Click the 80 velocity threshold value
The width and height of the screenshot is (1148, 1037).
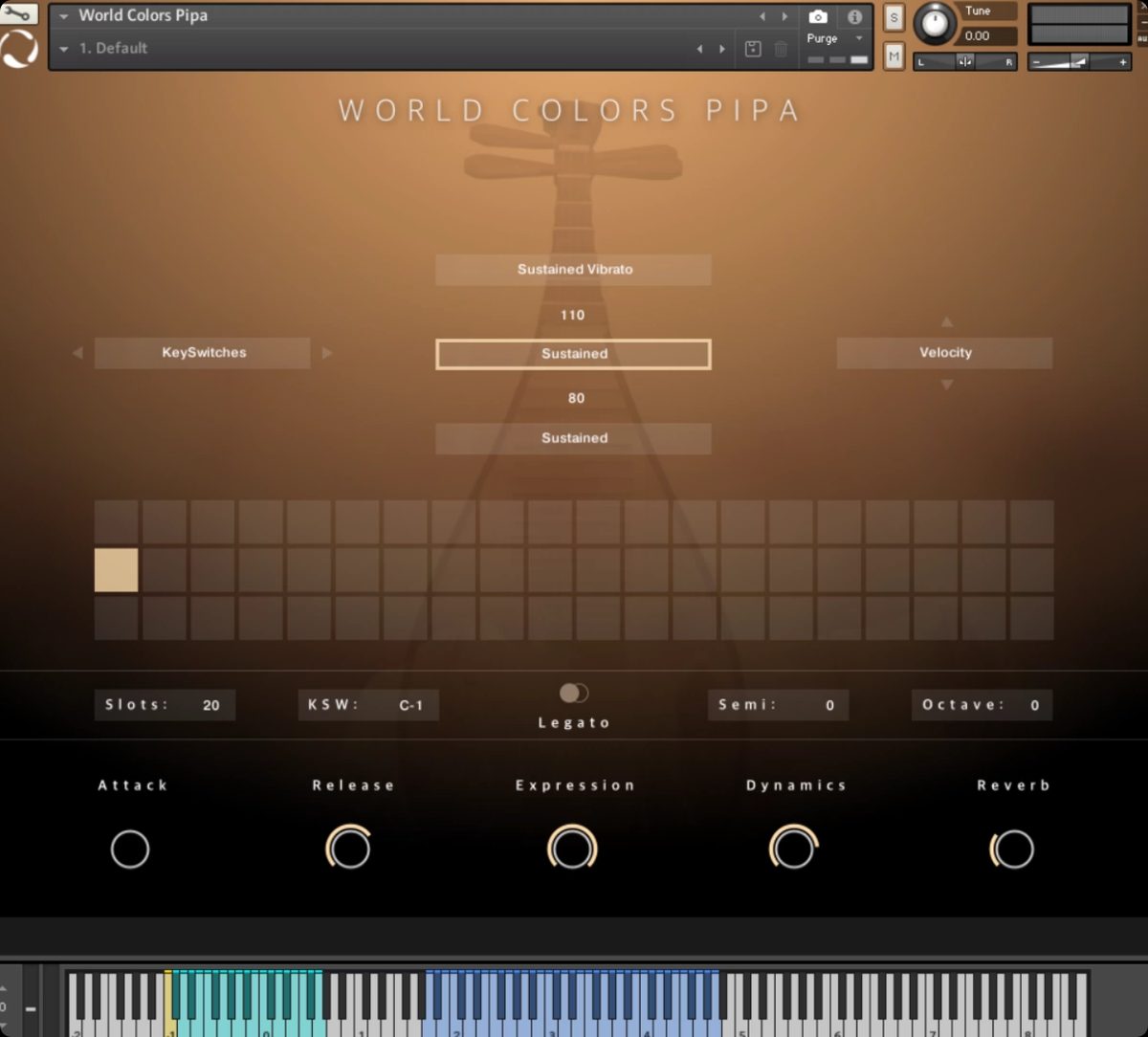pos(576,398)
